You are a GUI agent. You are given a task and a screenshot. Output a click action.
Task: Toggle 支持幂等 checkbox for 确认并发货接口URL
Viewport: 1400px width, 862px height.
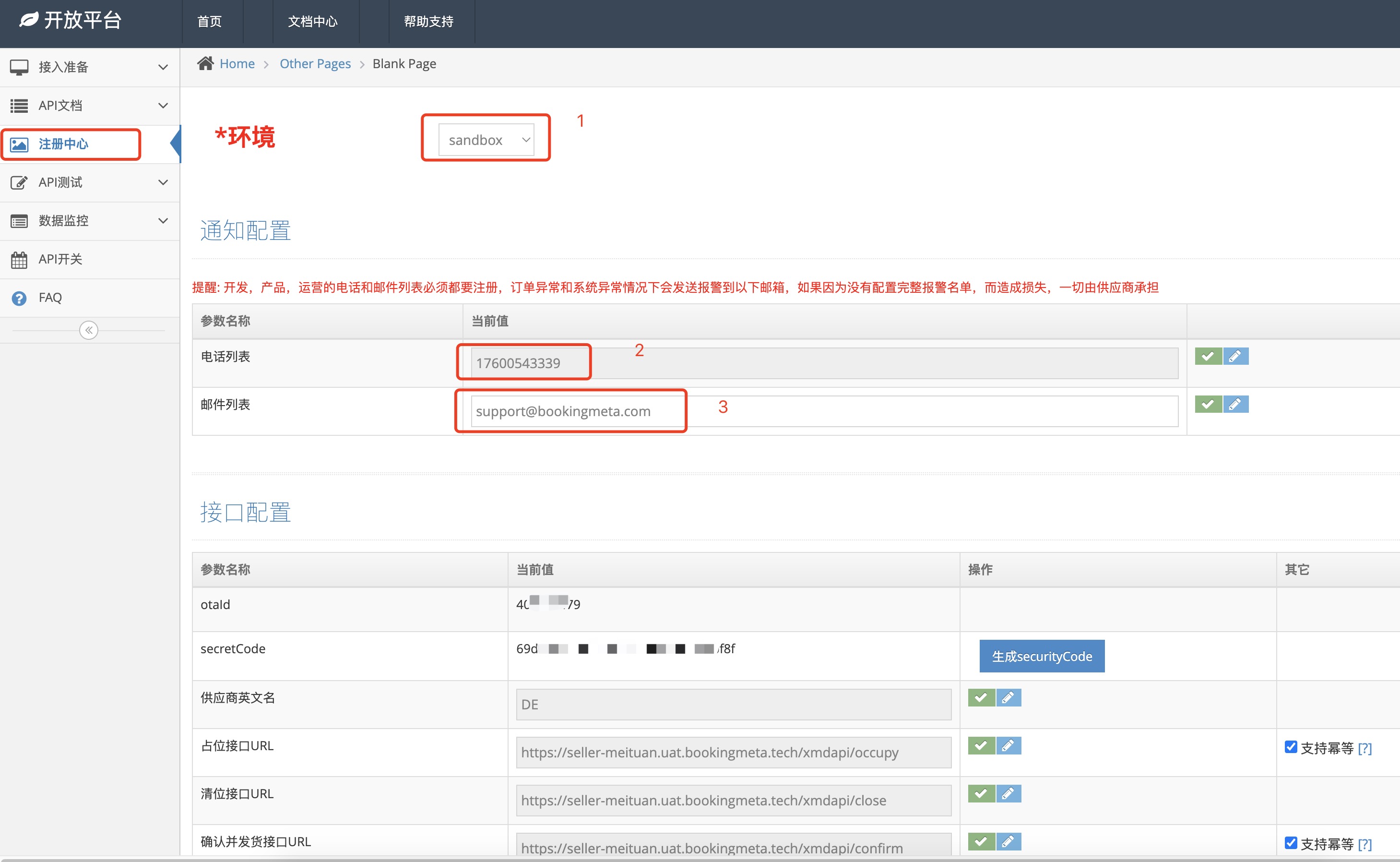point(1291,843)
